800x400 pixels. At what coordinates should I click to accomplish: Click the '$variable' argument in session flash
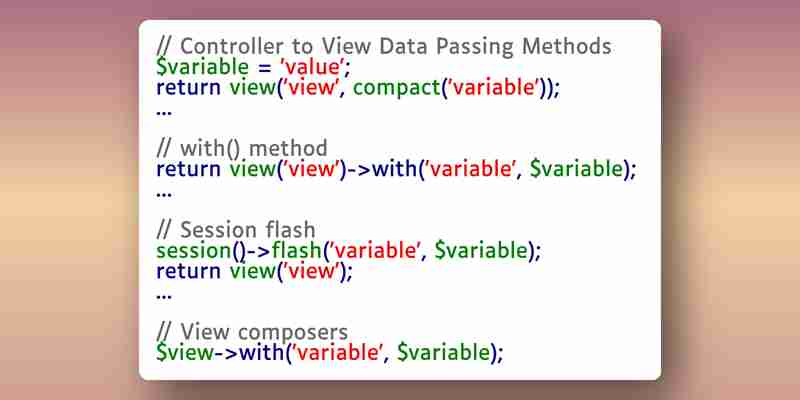(481, 251)
